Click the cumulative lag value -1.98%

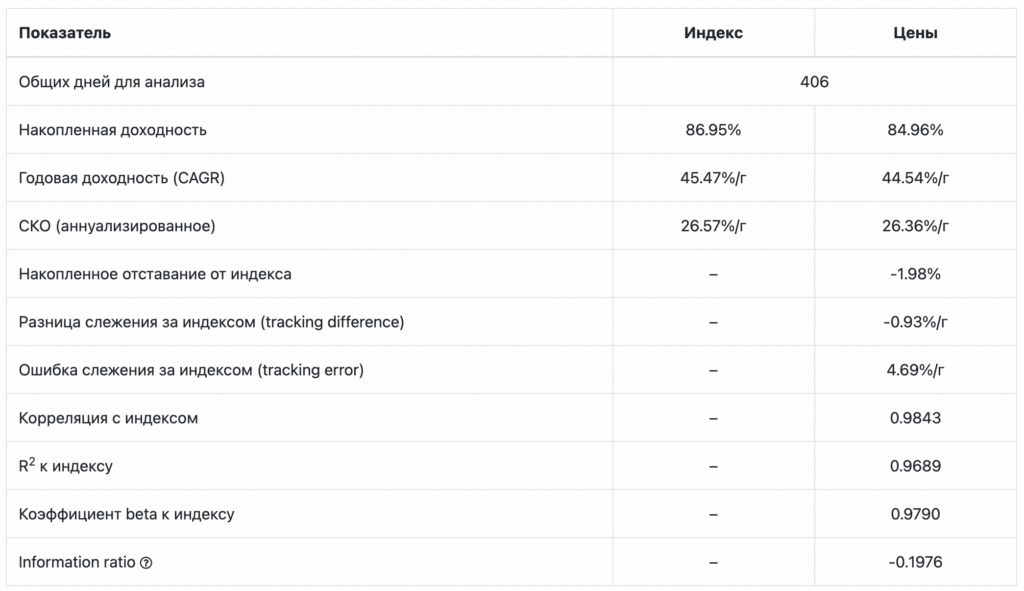pos(915,274)
